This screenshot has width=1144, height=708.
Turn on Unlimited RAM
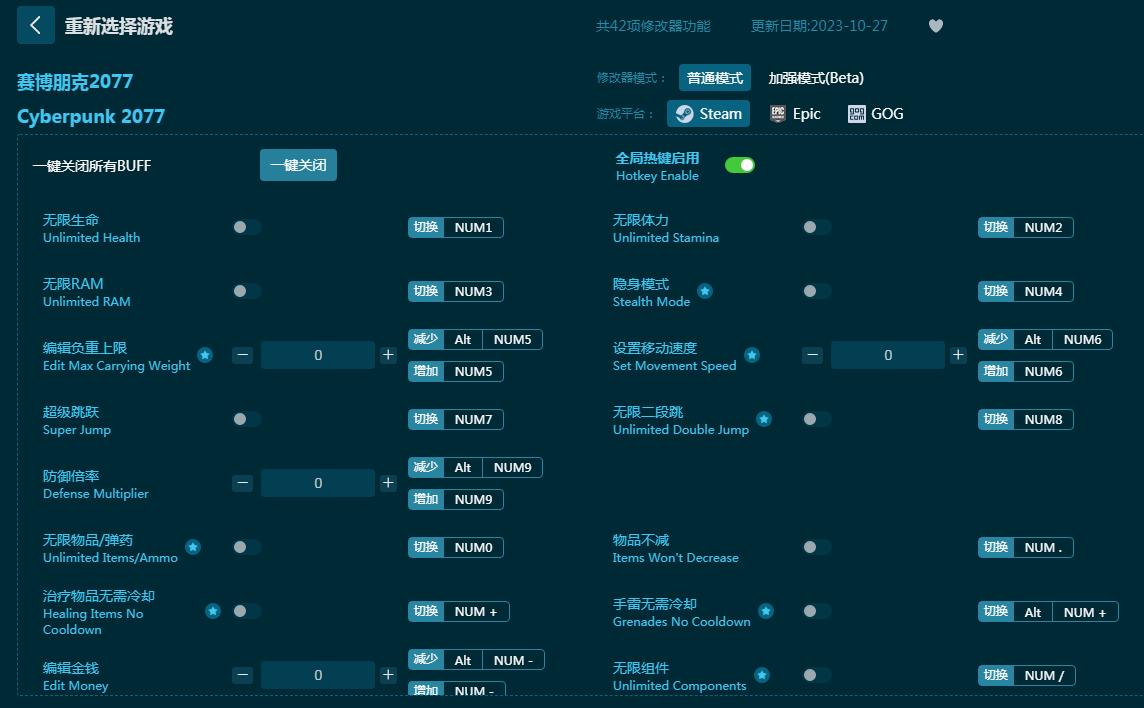click(247, 291)
